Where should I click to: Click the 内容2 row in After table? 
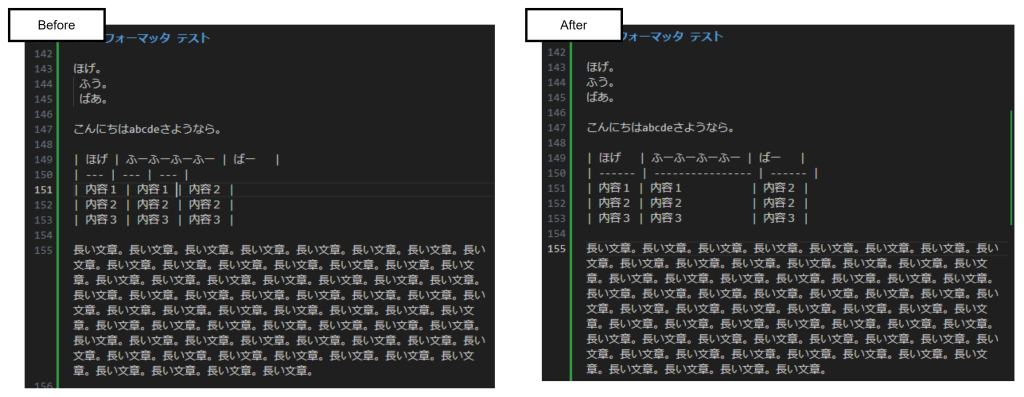pyautogui.click(x=697, y=204)
